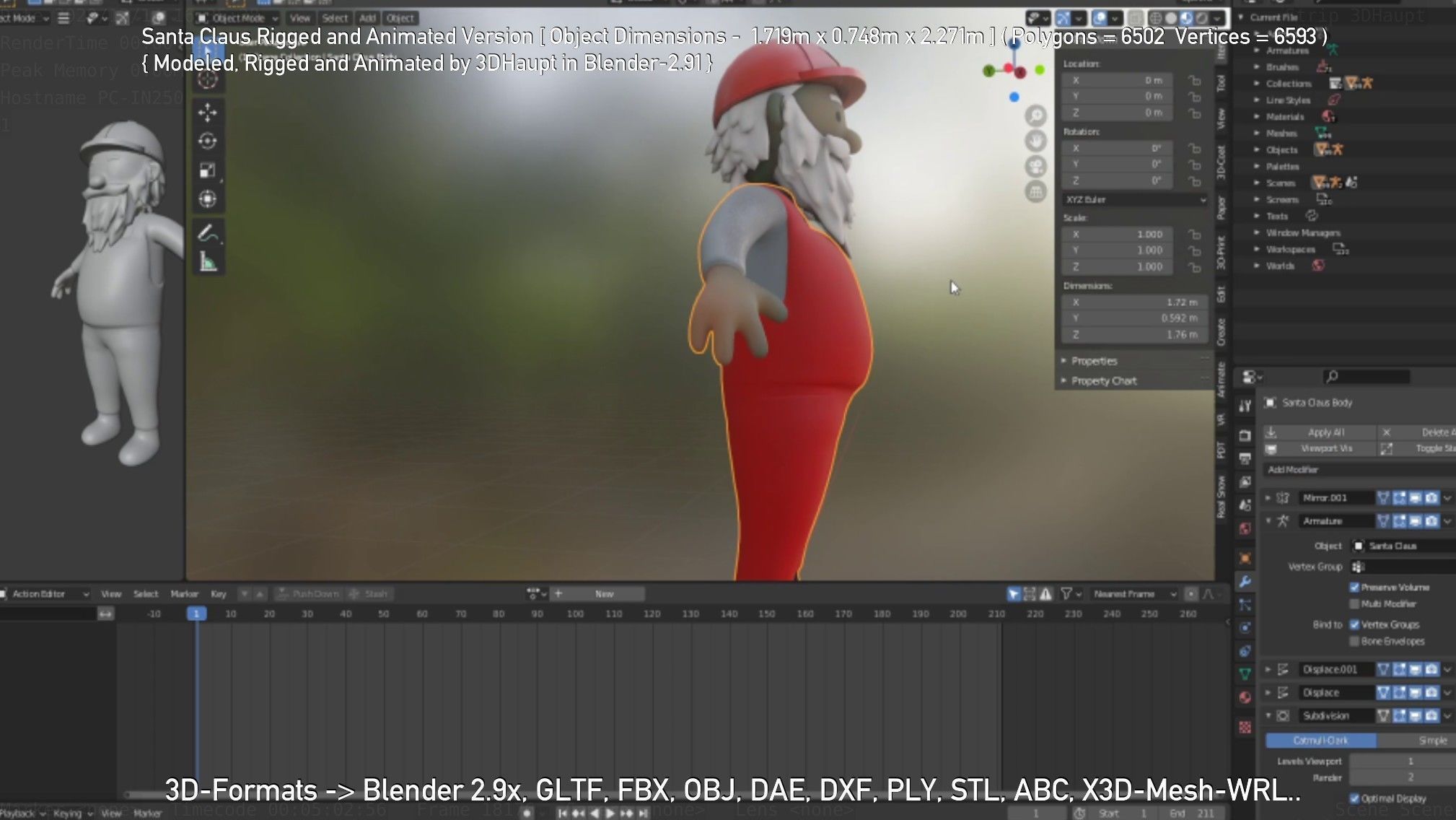Image resolution: width=1456 pixels, height=820 pixels.
Task: Open the viewport Select menu
Action: pos(334,18)
